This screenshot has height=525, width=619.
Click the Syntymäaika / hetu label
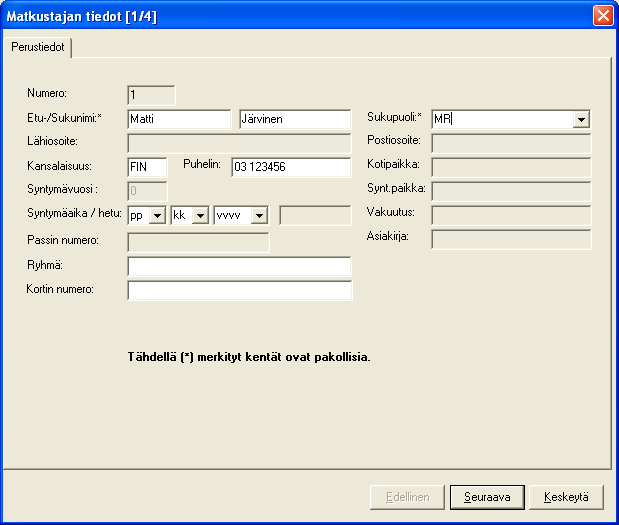tap(74, 213)
